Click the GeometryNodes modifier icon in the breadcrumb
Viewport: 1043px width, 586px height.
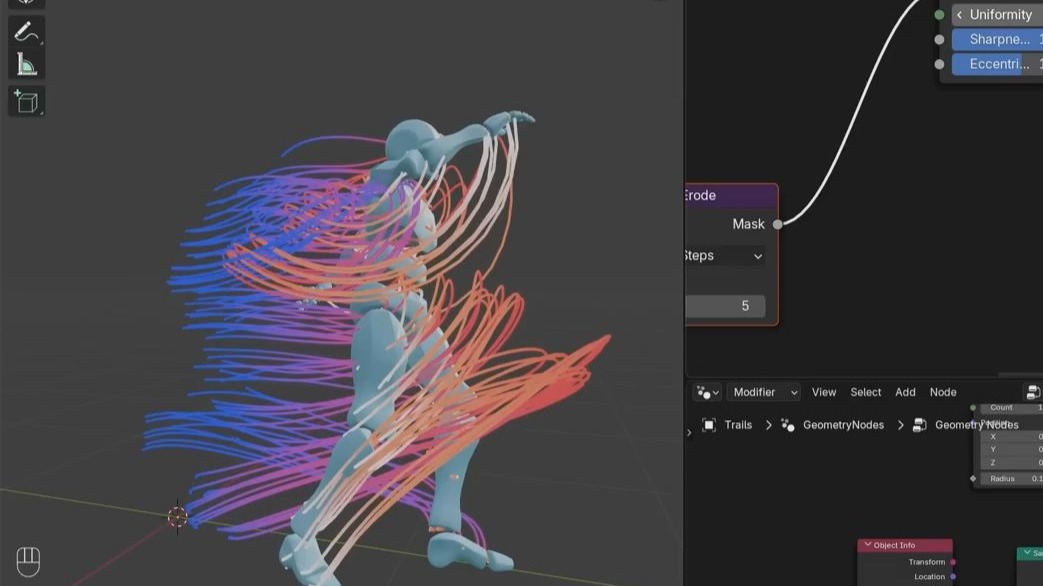pos(787,424)
